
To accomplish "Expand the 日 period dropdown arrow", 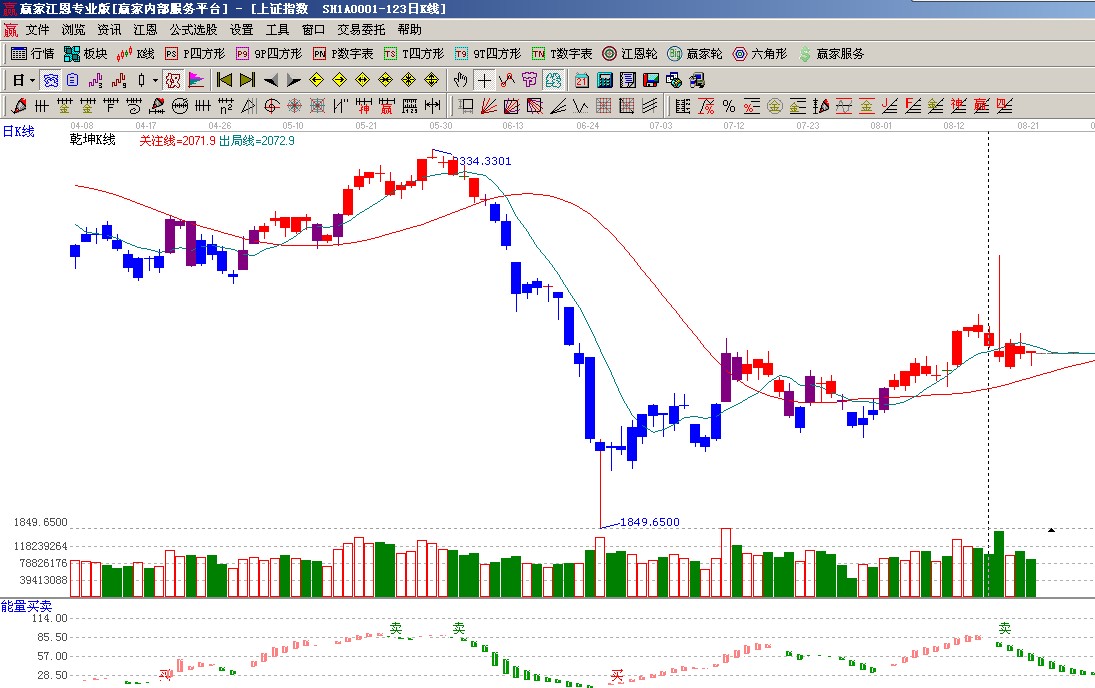I will (32, 80).
